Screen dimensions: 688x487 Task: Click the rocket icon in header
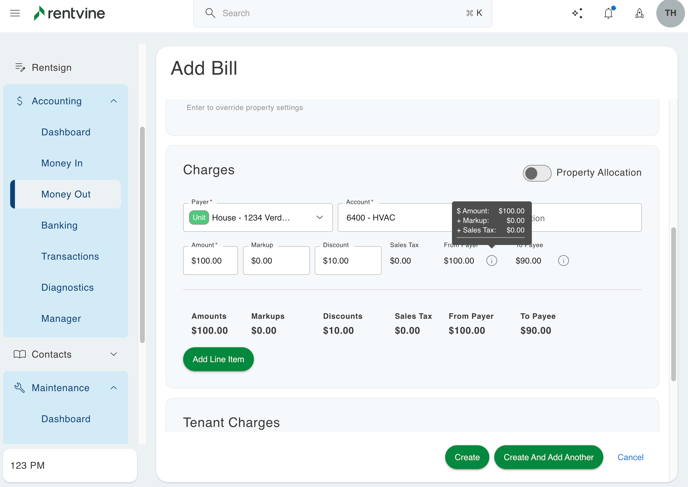pos(639,14)
